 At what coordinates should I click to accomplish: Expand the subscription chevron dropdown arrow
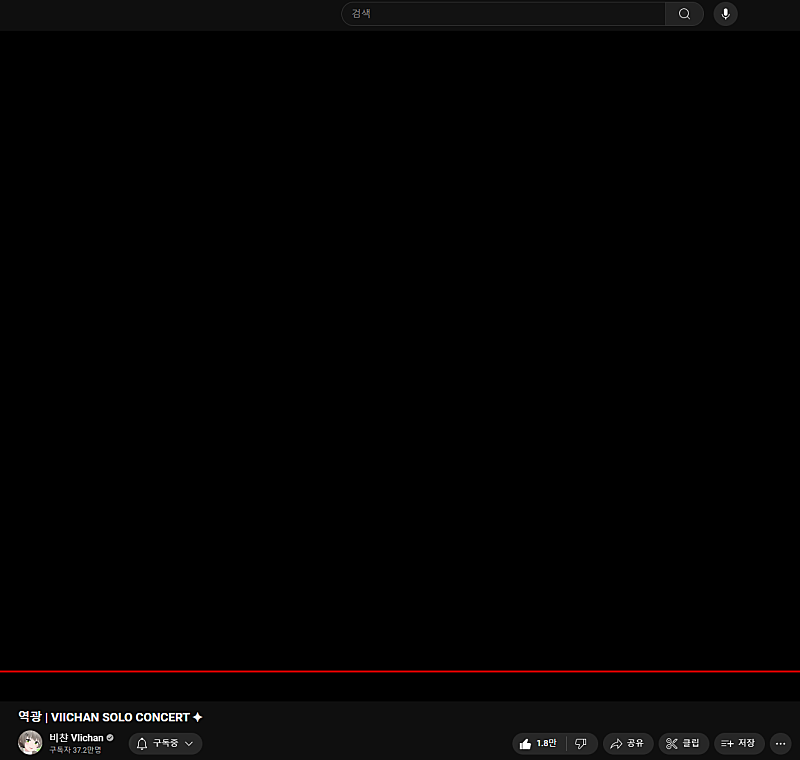point(189,744)
